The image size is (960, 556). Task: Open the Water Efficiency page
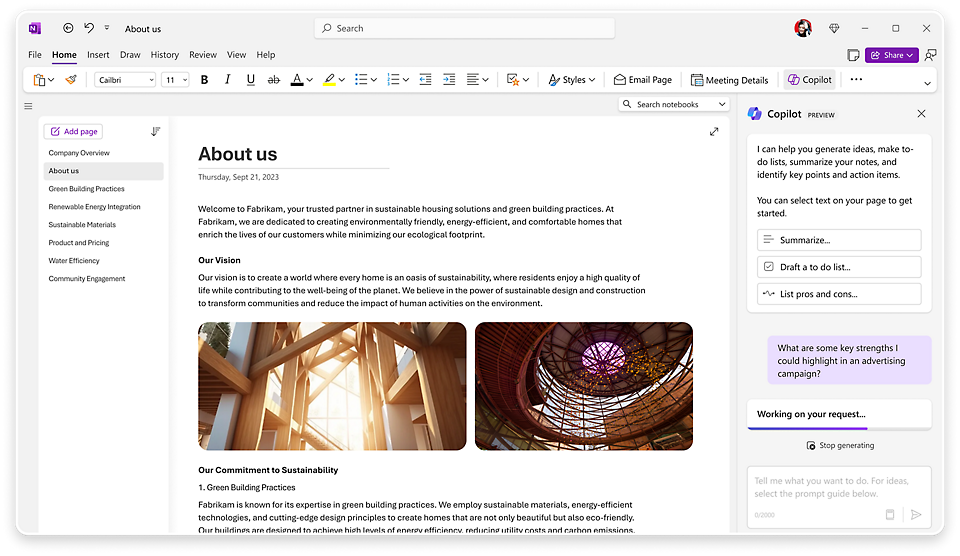74,261
